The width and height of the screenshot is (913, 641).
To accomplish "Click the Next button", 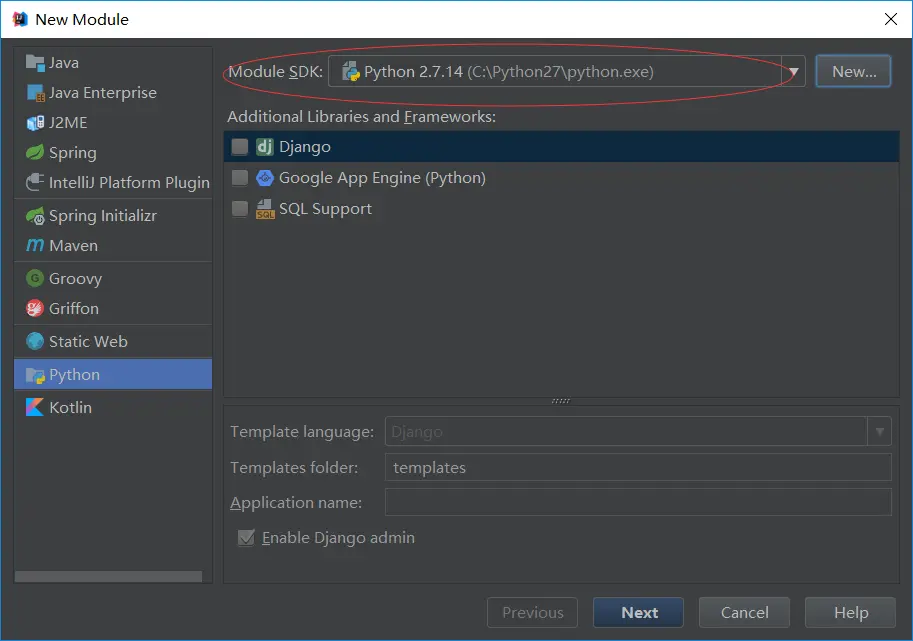I will click(x=638, y=612).
